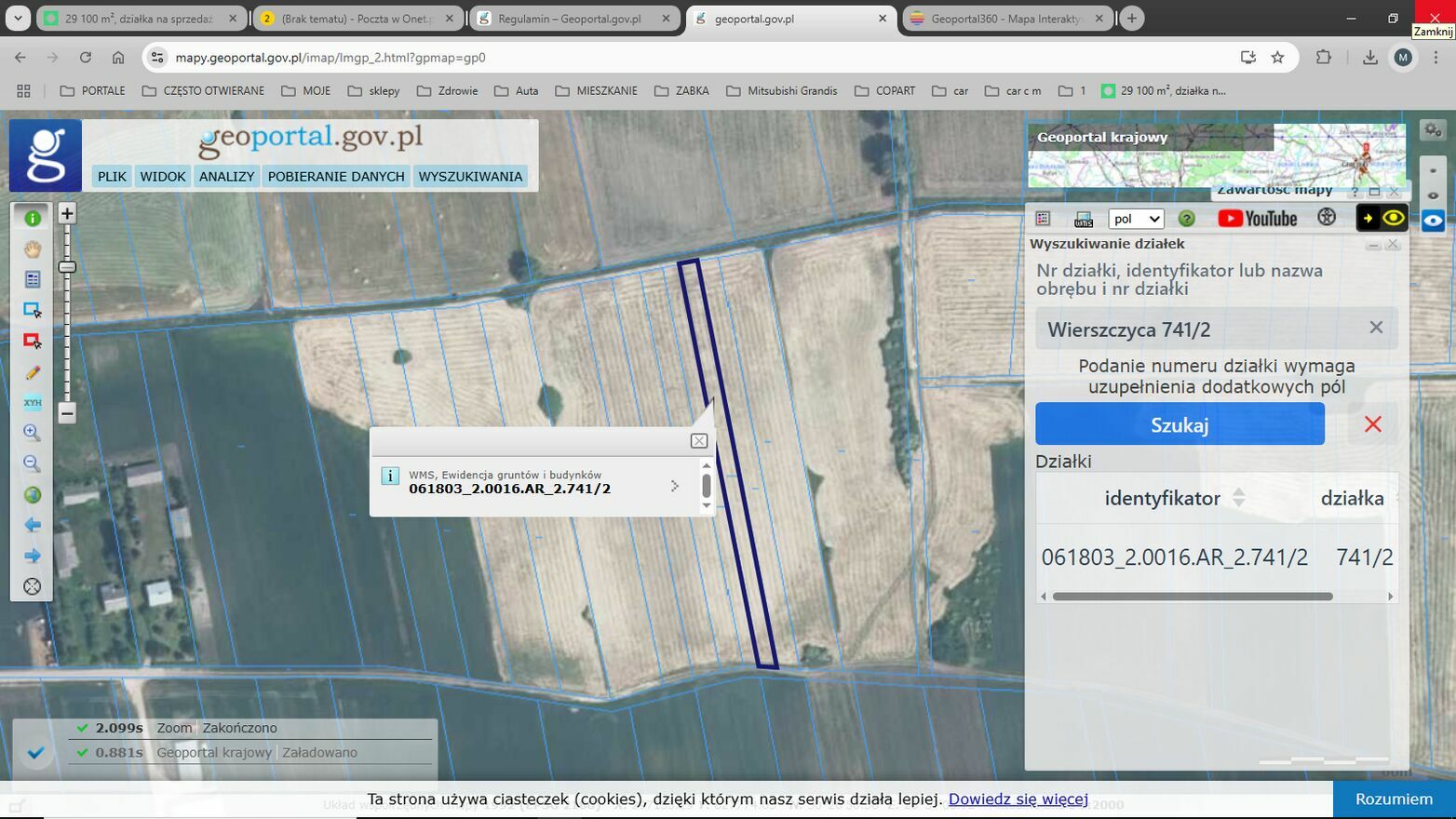Image resolution: width=1456 pixels, height=819 pixels.
Task: Select the zoom out magnifier tool
Action: coord(33,463)
